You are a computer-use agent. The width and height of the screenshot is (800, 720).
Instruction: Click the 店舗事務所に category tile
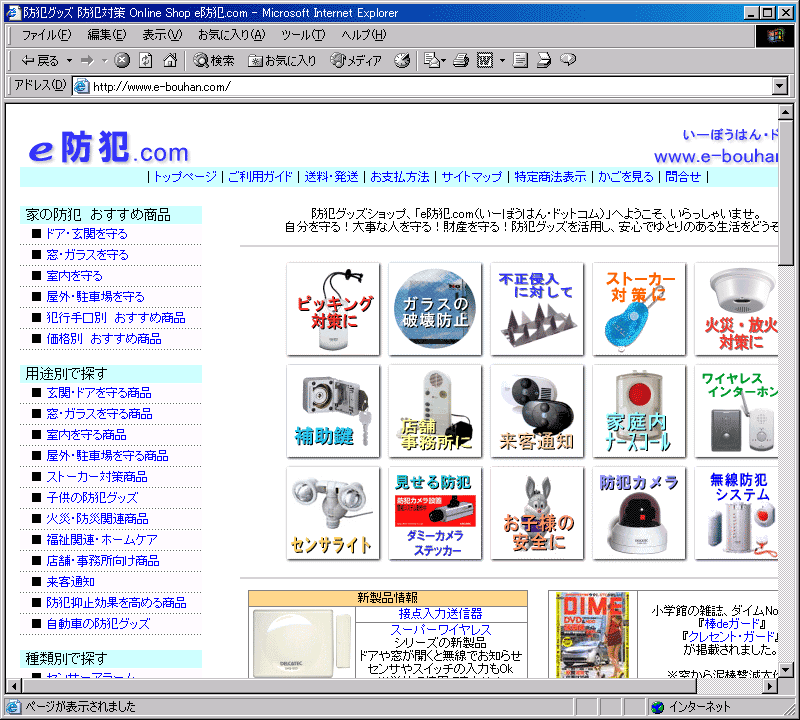[435, 411]
